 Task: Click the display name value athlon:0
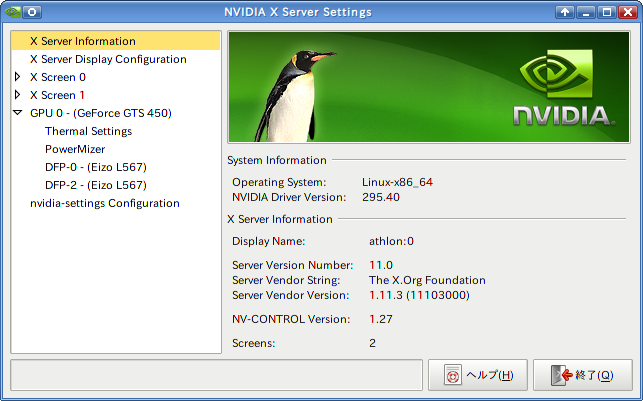coord(392,241)
